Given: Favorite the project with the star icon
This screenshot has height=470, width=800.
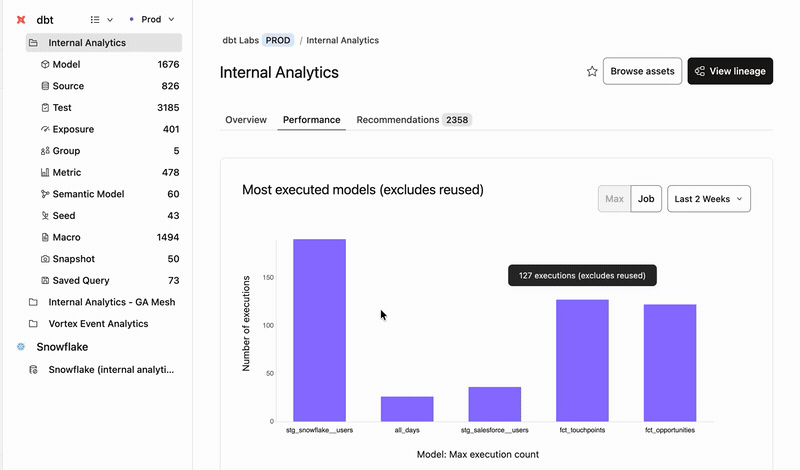Looking at the screenshot, I should click(592, 71).
